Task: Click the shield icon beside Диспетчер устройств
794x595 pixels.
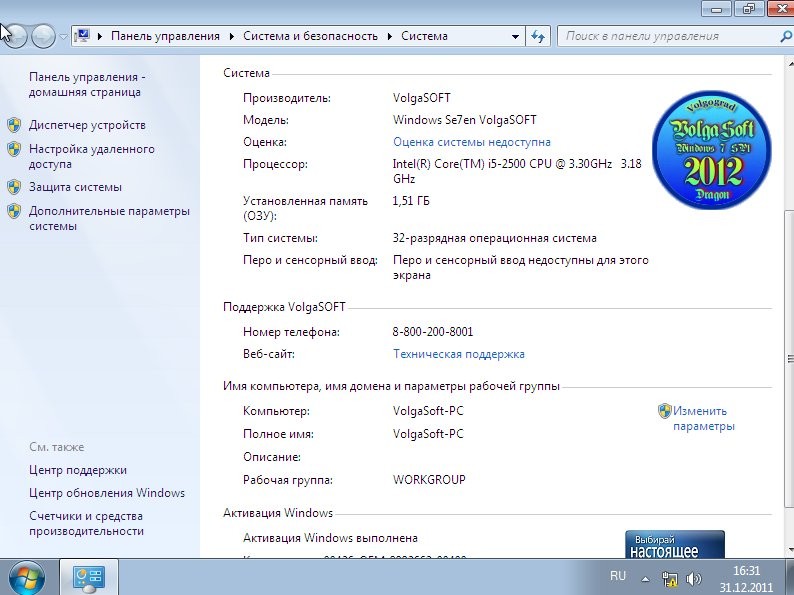Action: coord(14,125)
